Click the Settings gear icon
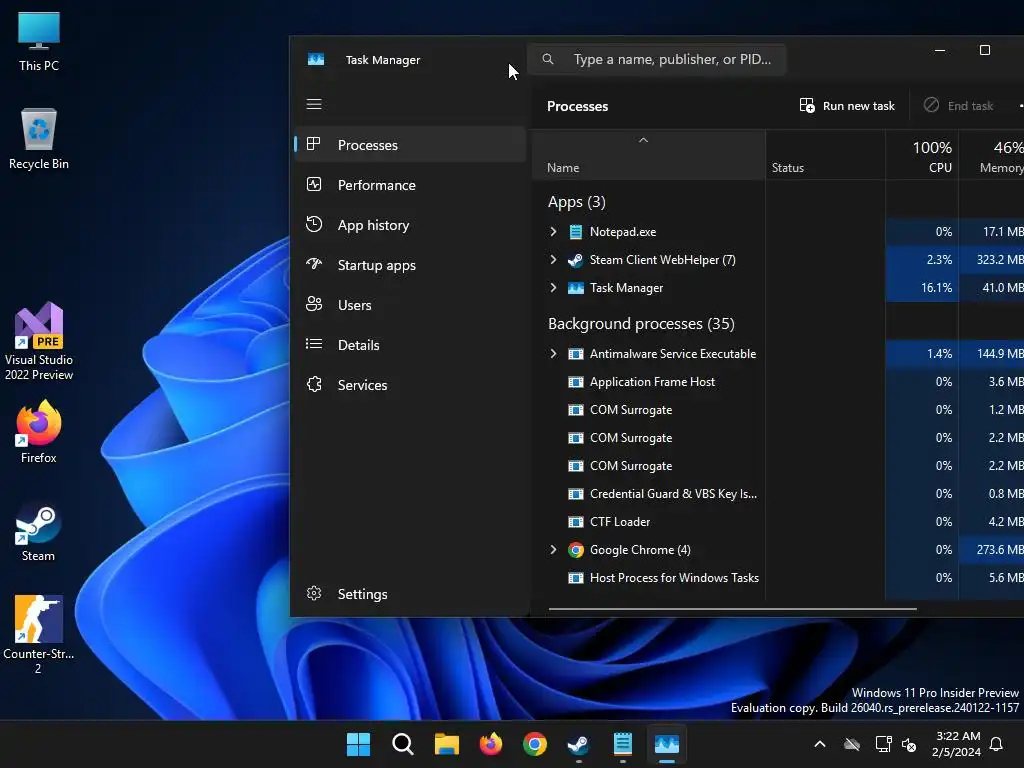This screenshot has height=768, width=1024. coord(313,593)
